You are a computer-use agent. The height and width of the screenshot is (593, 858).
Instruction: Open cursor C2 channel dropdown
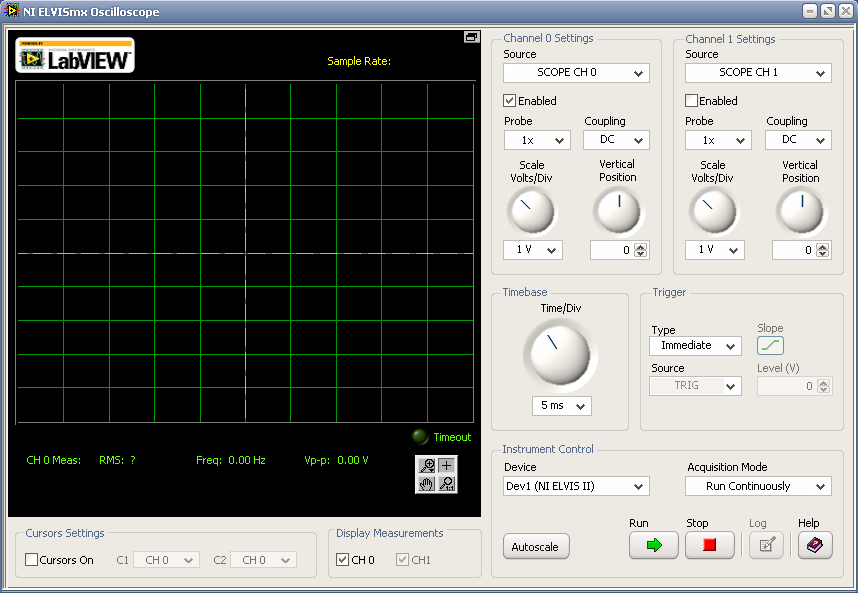[x=263, y=560]
